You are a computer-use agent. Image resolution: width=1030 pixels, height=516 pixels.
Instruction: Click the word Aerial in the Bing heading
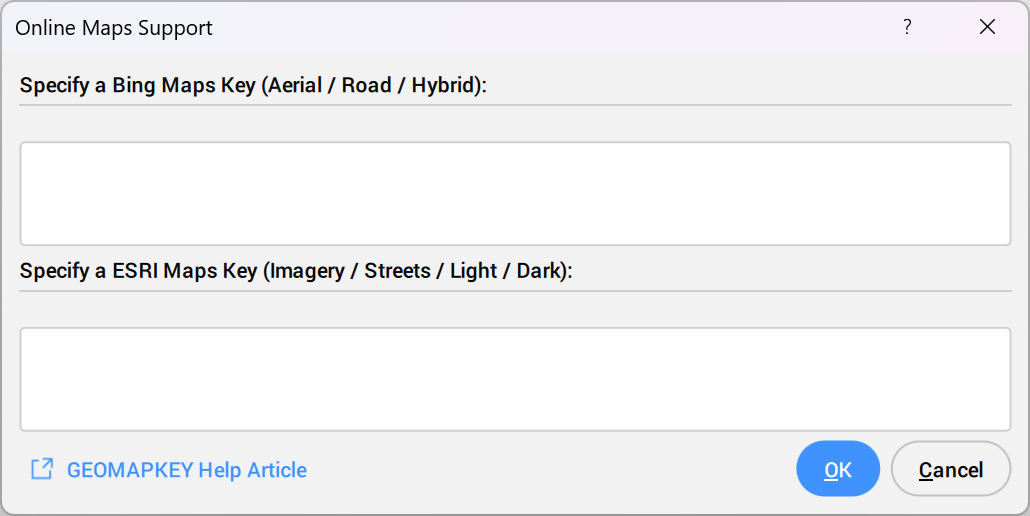(x=295, y=85)
